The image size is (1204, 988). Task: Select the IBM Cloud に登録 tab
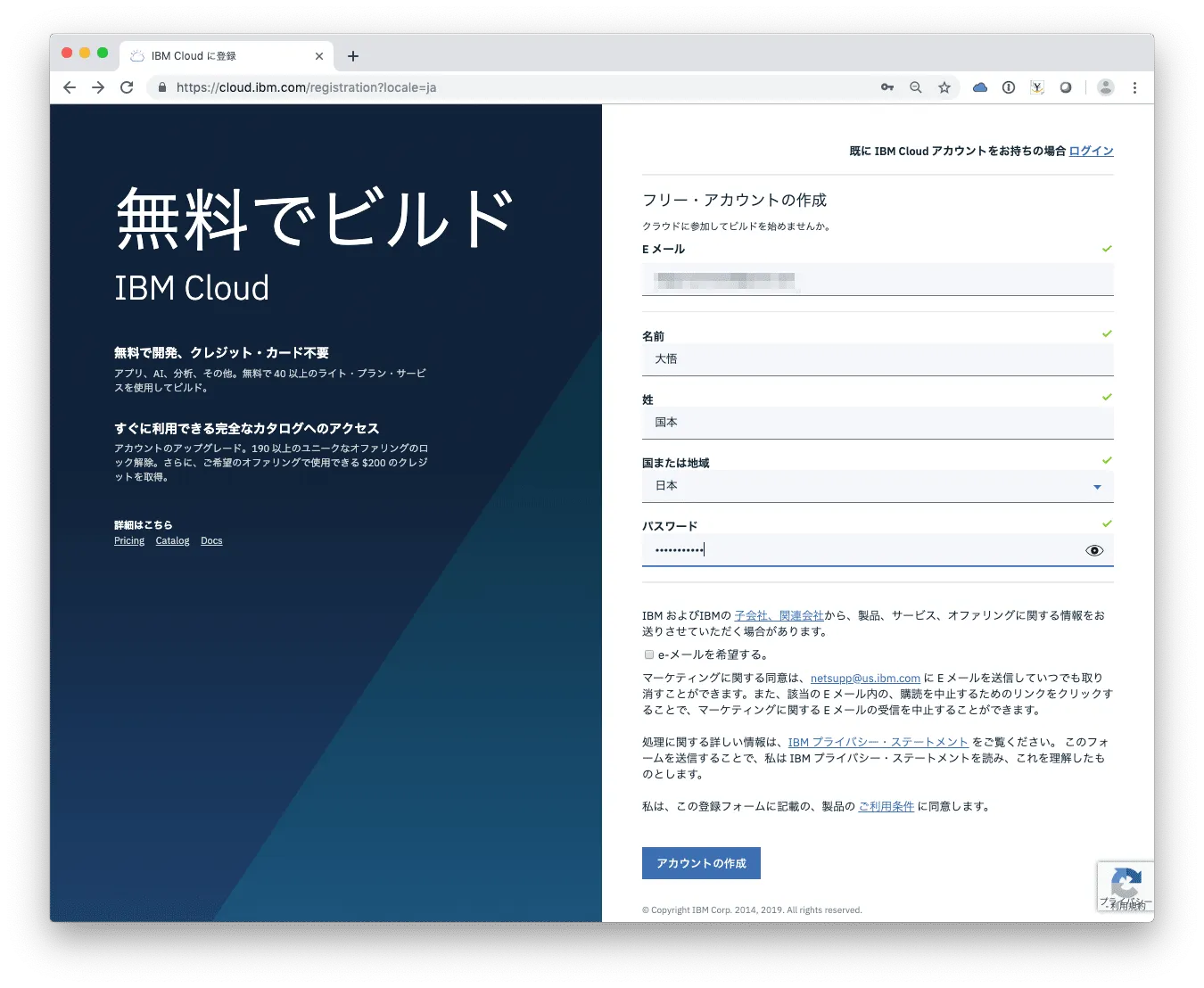(227, 55)
